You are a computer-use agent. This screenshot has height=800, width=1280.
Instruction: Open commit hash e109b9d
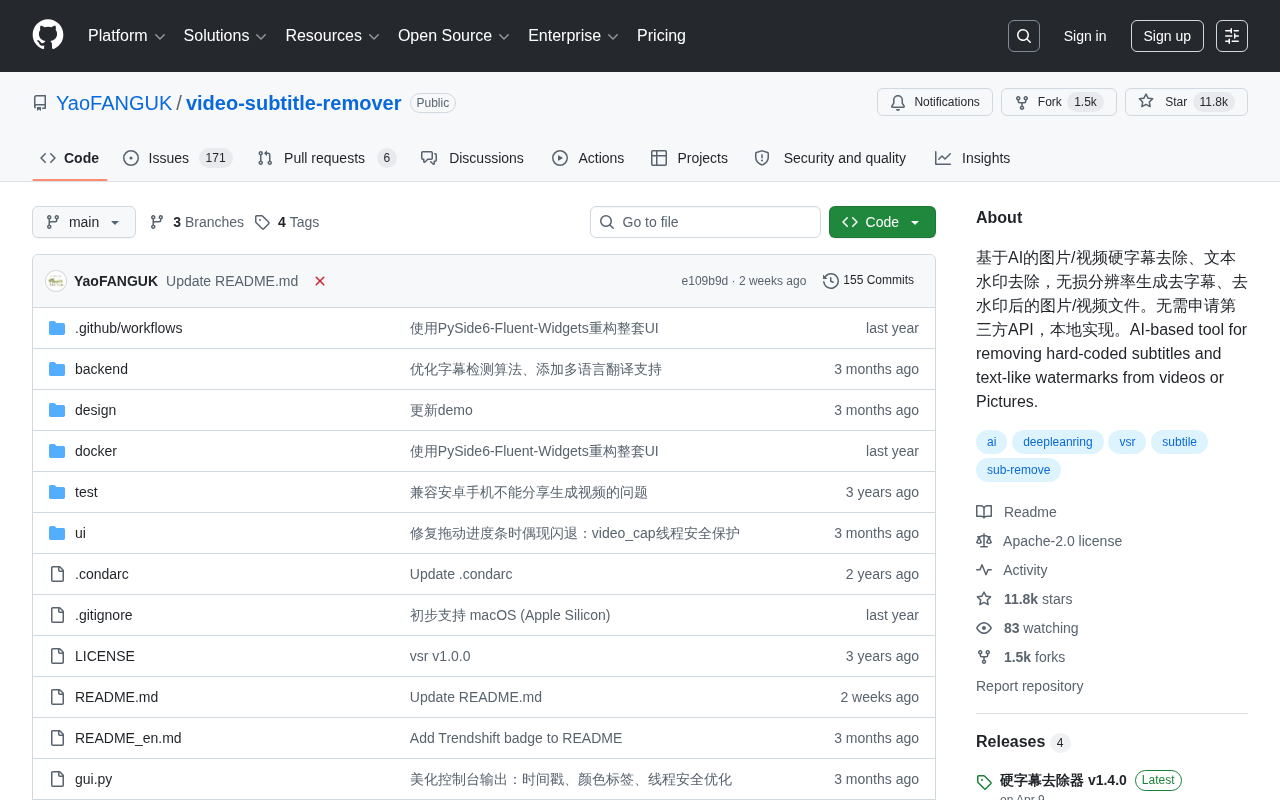point(705,281)
